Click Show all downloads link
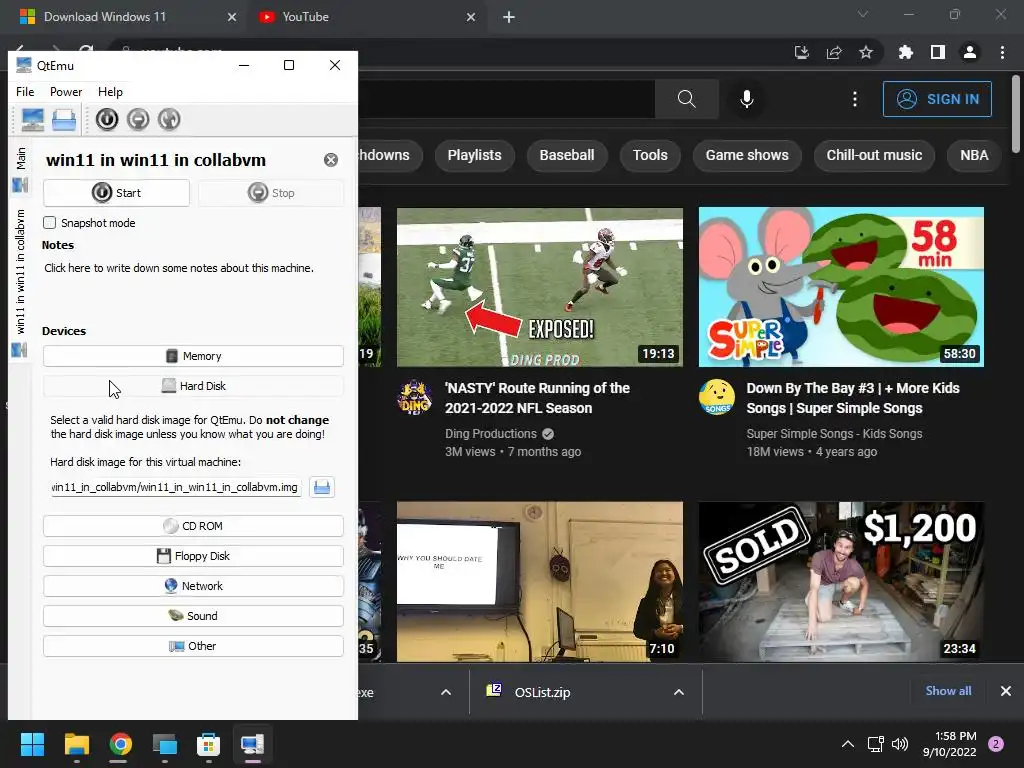Screen dimensions: 1024x768 (x=948, y=691)
